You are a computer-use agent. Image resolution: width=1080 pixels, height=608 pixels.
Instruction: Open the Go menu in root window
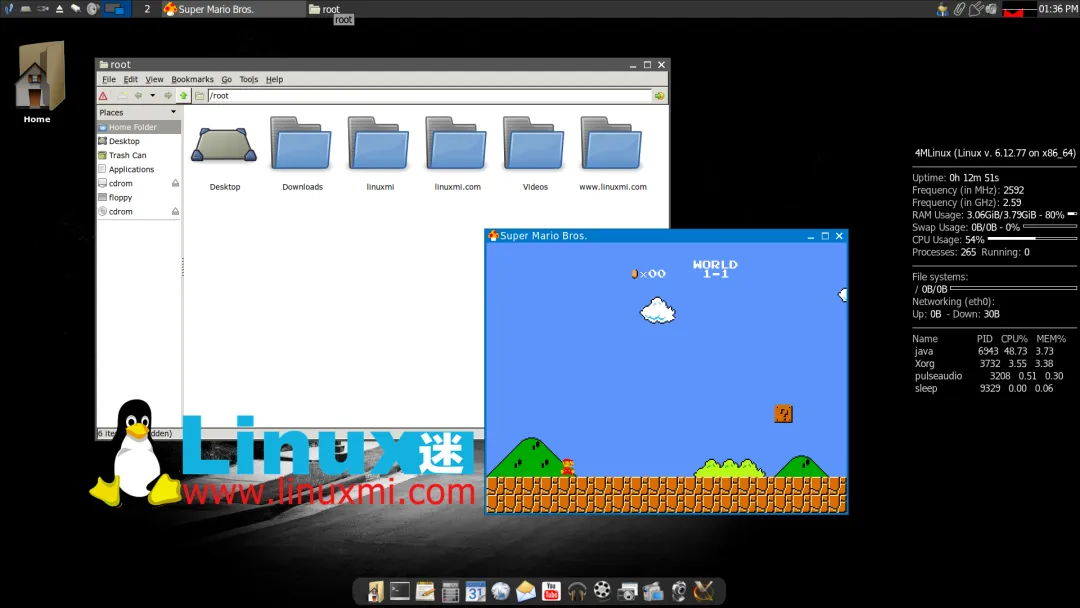[x=227, y=79]
